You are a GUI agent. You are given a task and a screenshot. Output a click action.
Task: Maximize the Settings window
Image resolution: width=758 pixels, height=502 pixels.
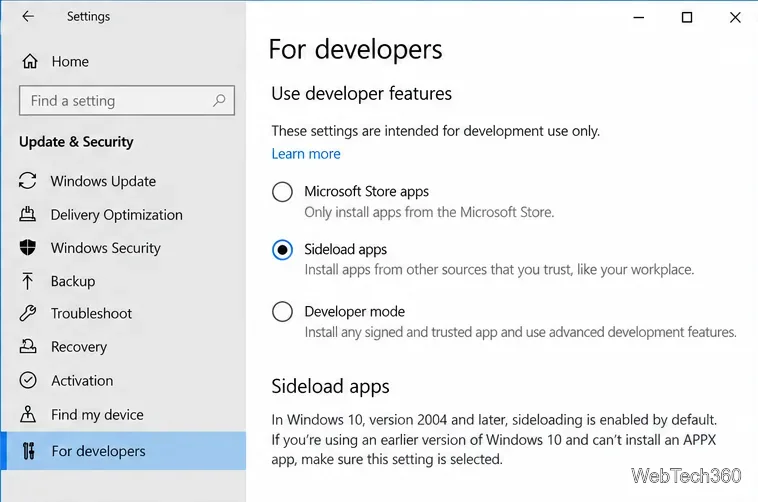pyautogui.click(x=686, y=17)
